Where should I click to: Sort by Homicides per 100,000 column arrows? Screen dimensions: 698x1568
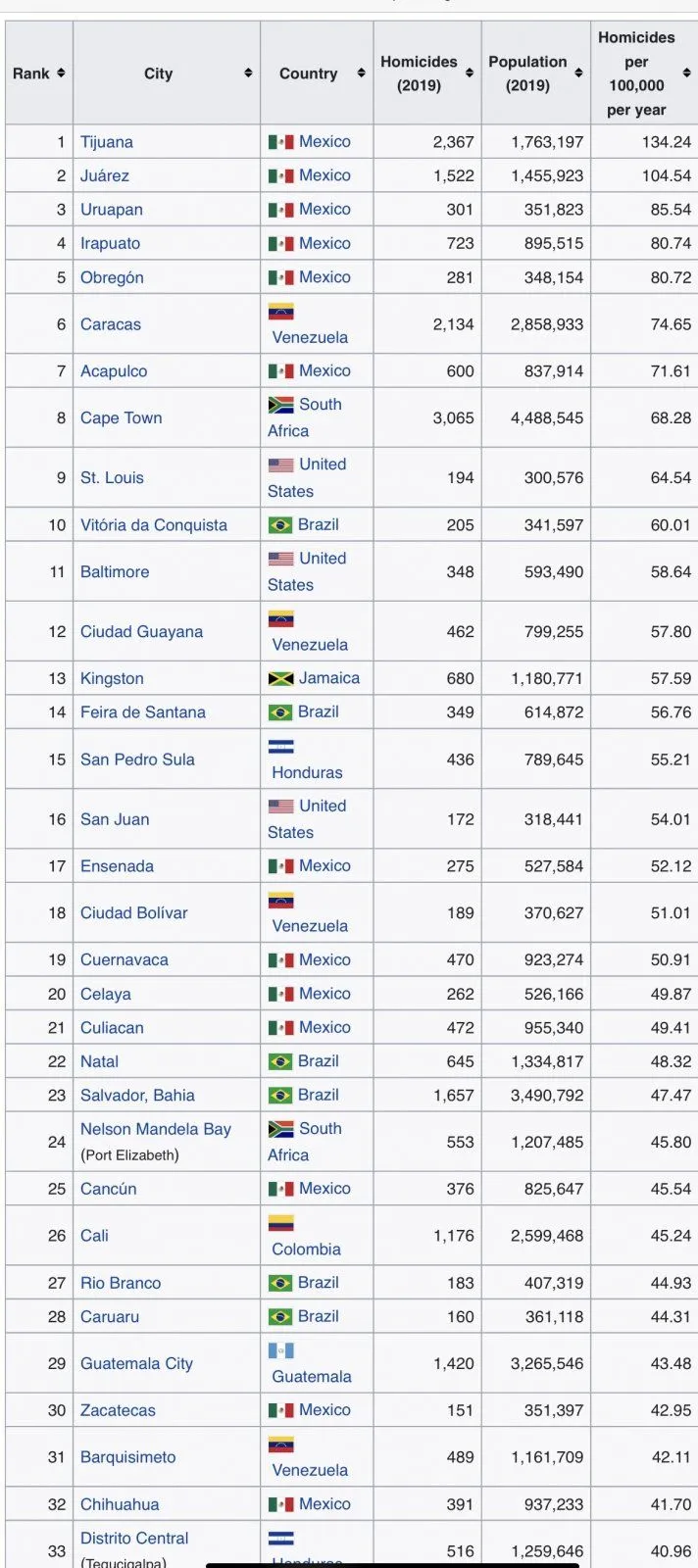click(686, 73)
